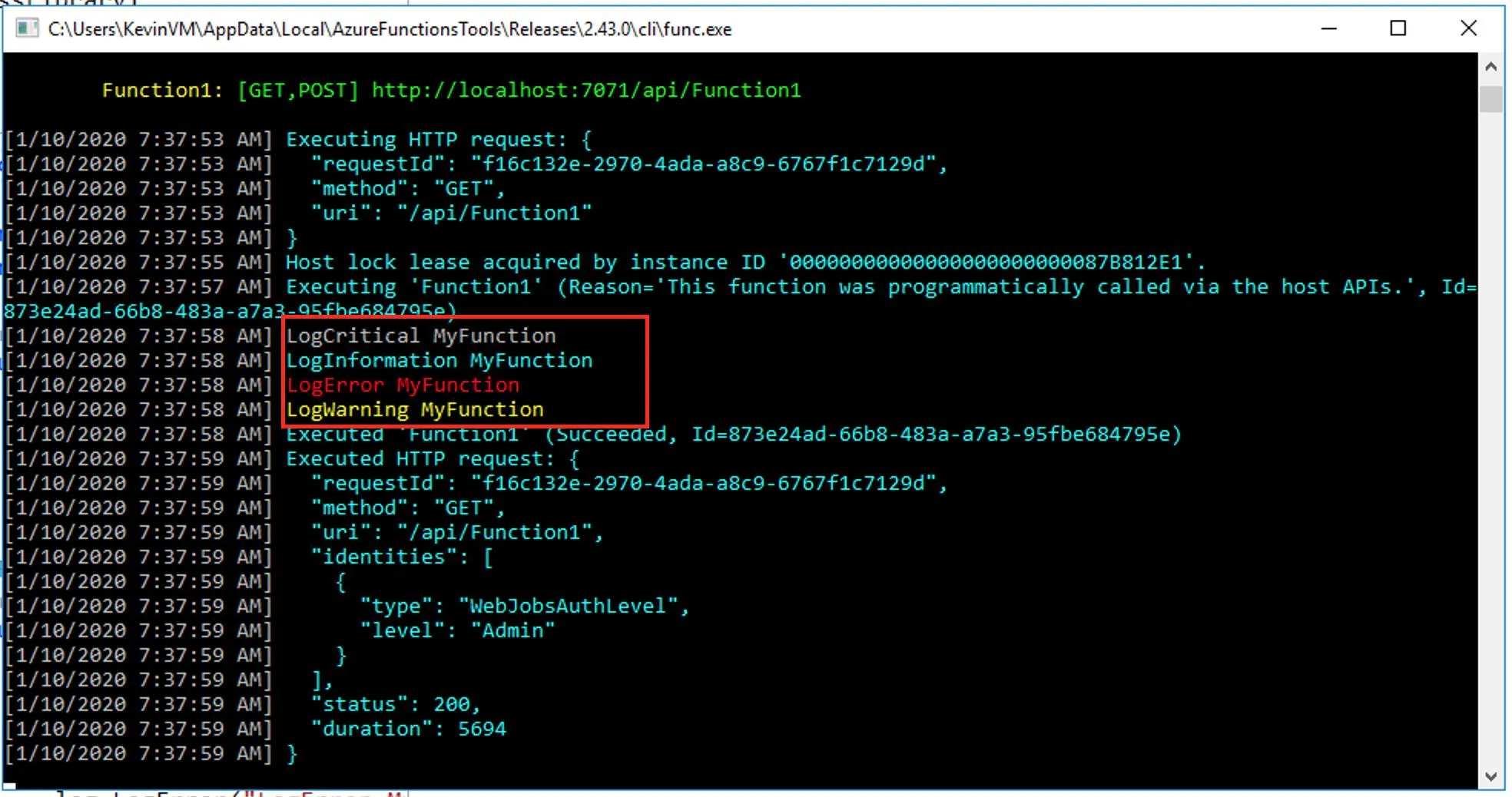Click the "uri": "/api/Function1" line at 7:37:53
This screenshot has width=1512, height=797.
pos(452,213)
